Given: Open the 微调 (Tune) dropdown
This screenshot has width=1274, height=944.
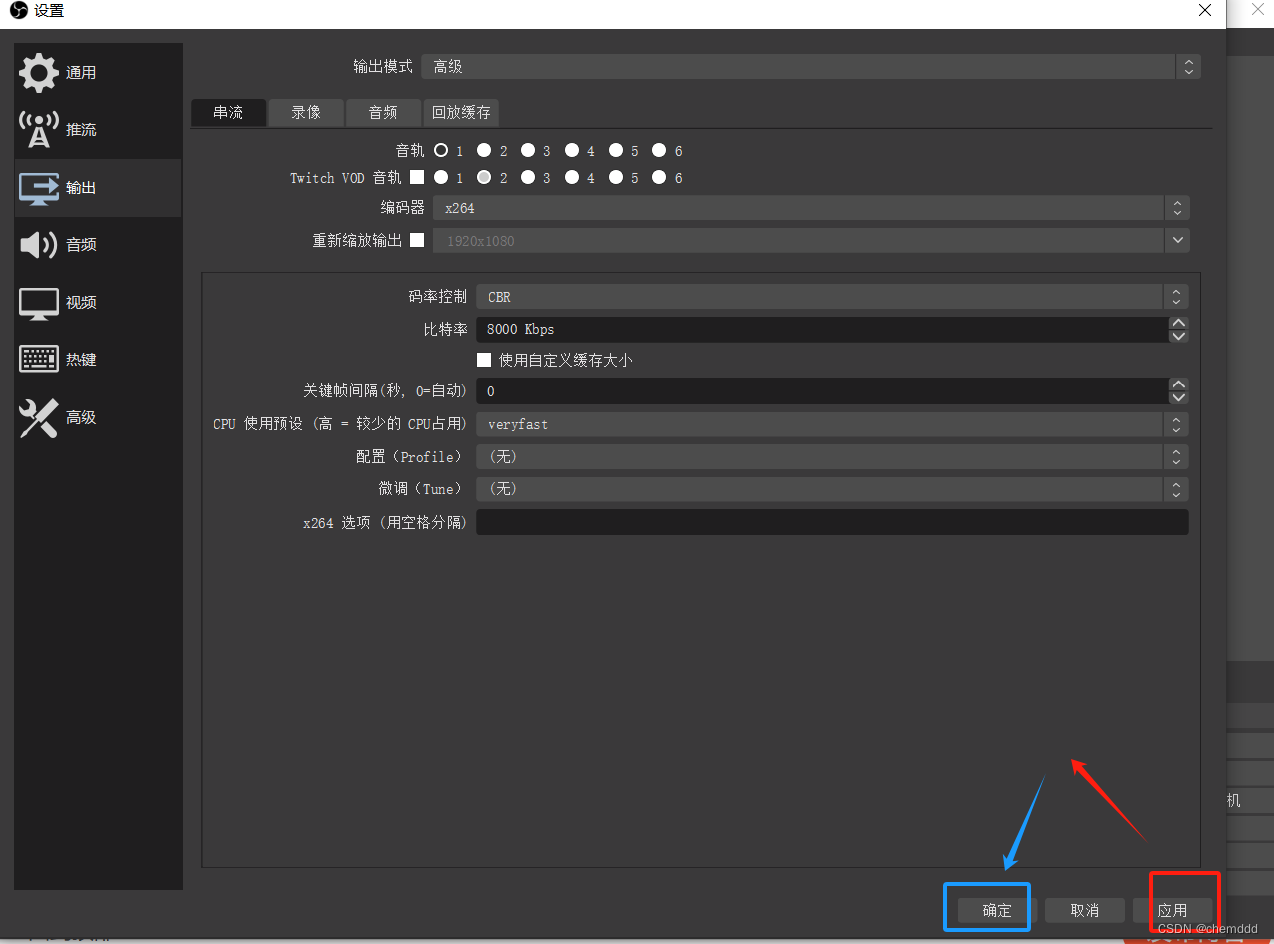Looking at the screenshot, I should pos(832,489).
